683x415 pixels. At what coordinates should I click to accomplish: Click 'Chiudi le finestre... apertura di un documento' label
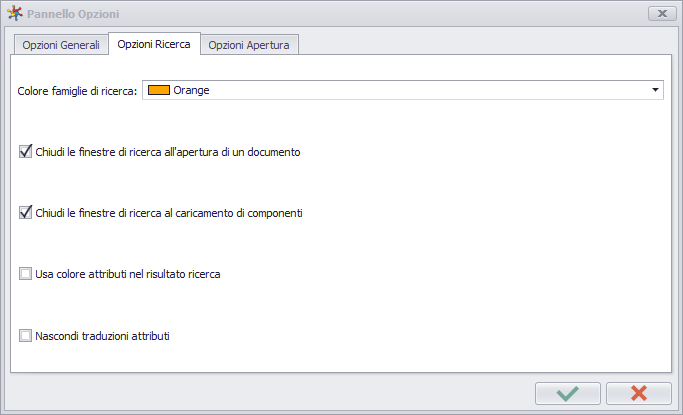(x=168, y=152)
